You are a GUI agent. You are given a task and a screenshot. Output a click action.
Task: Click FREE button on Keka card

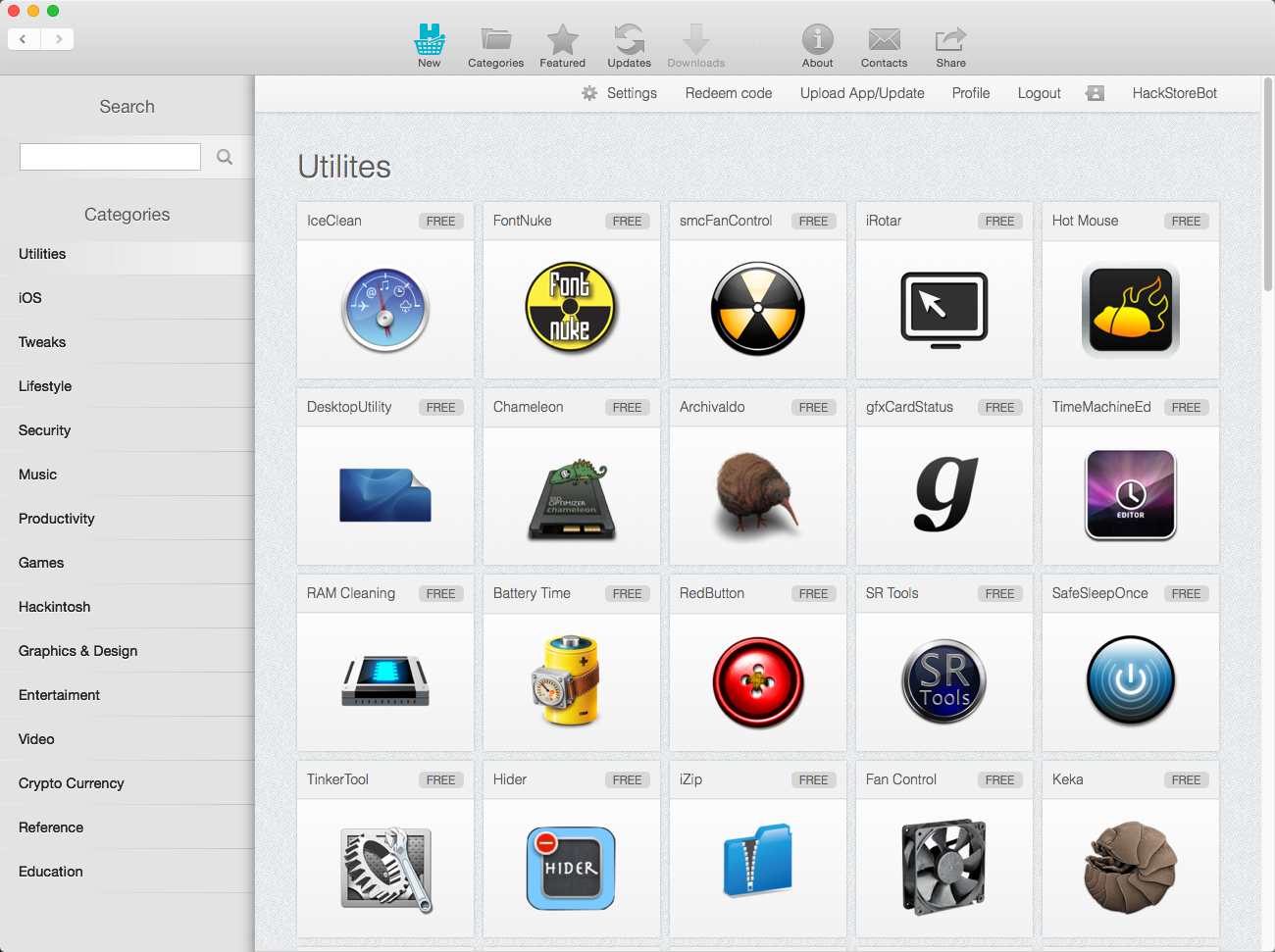[x=1187, y=780]
